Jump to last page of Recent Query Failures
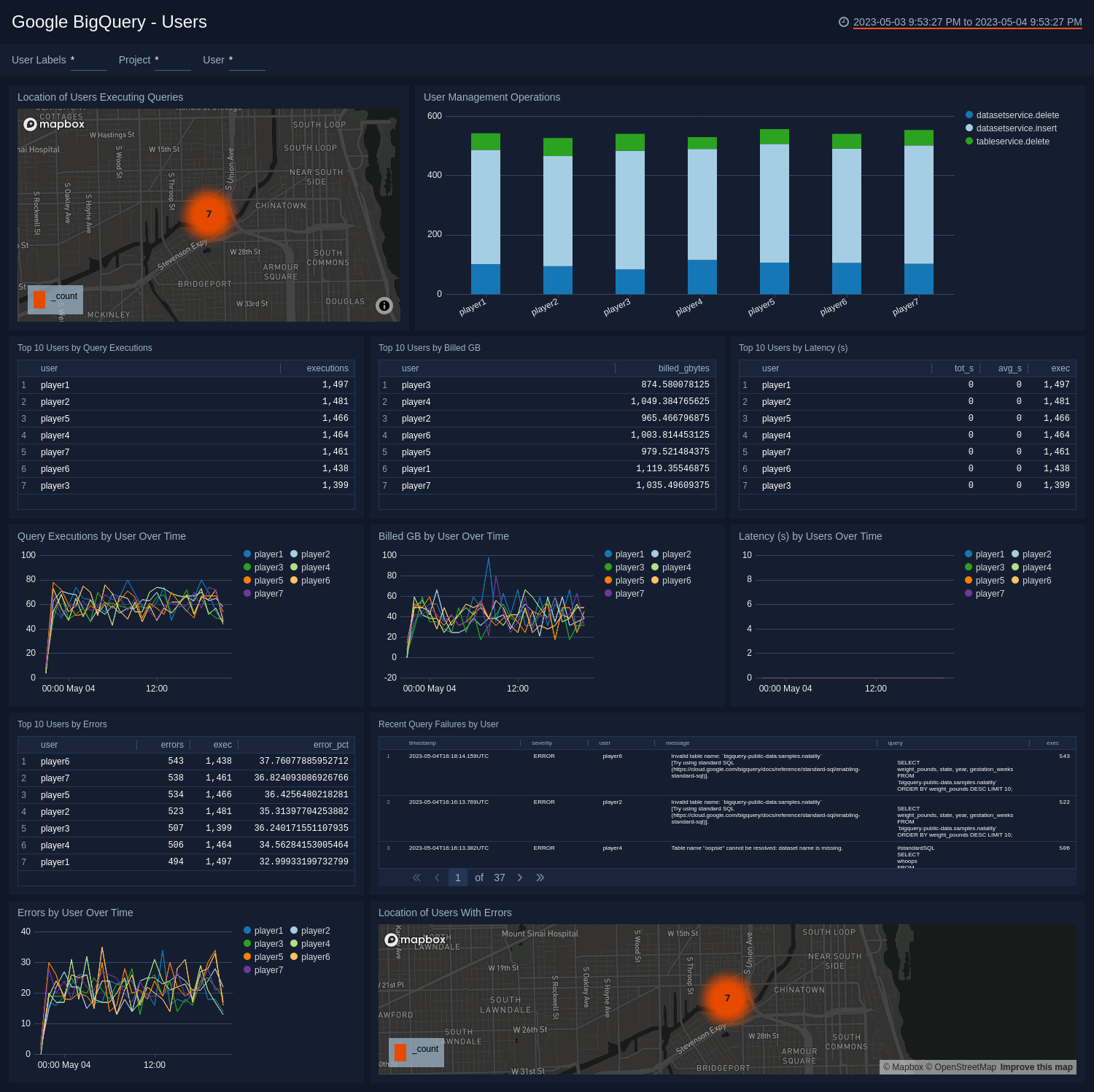Viewport: 1094px width, 1092px height. coord(540,878)
